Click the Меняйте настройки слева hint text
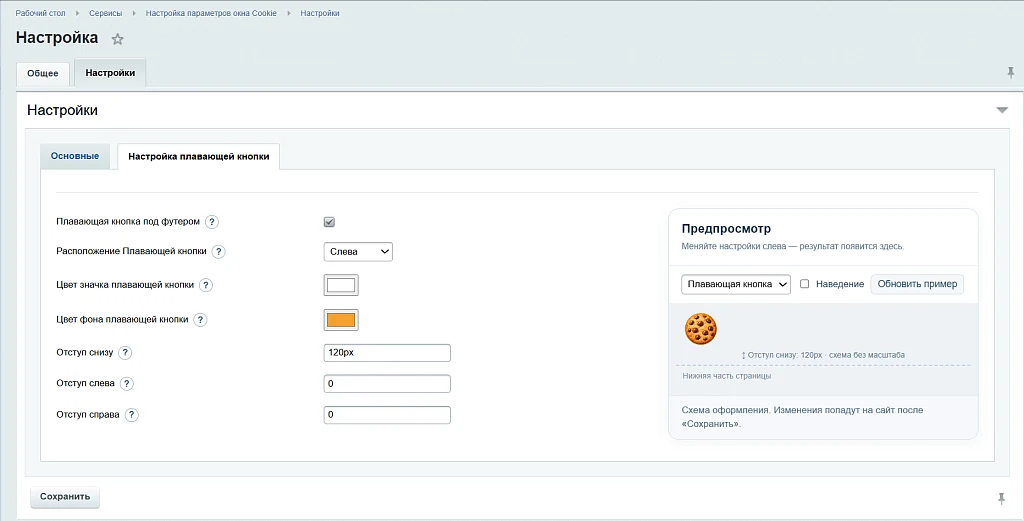The image size is (1024, 521). [x=792, y=247]
